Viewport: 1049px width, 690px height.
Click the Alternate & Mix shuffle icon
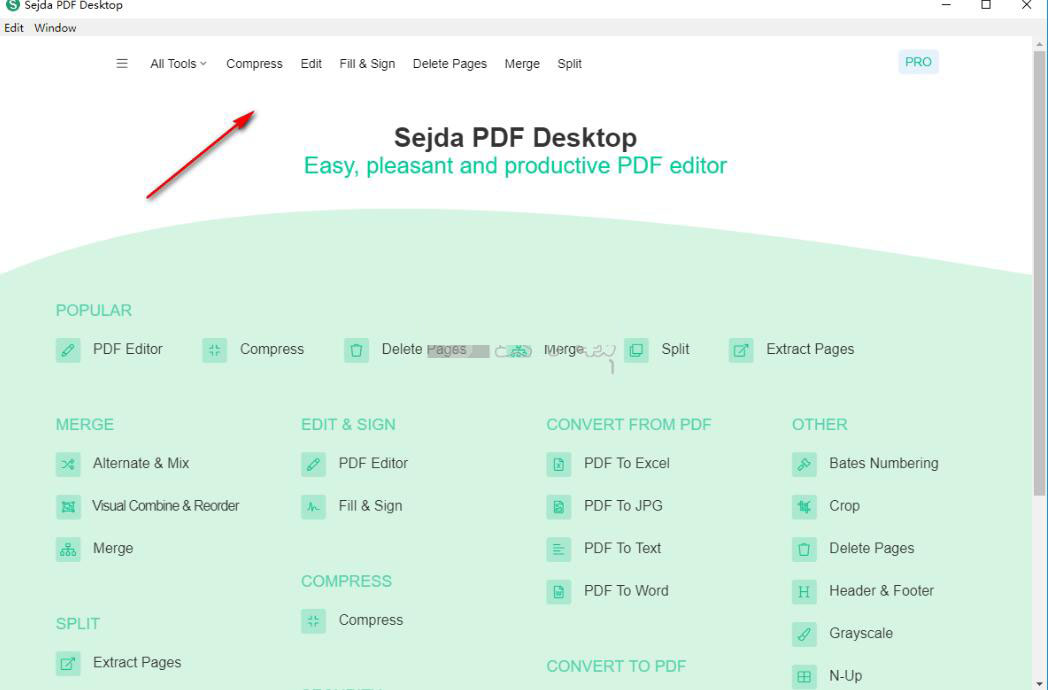(68, 464)
